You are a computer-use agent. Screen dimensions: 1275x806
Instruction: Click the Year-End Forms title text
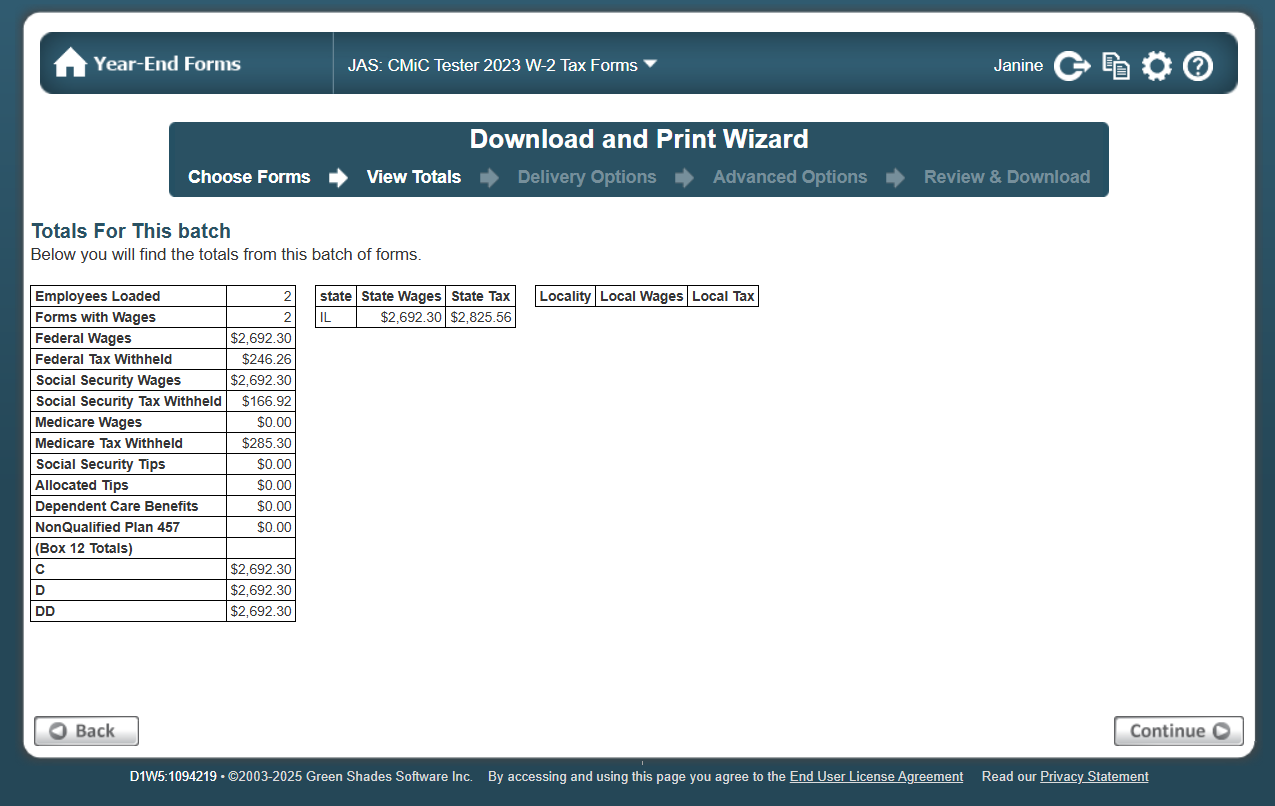tap(167, 64)
